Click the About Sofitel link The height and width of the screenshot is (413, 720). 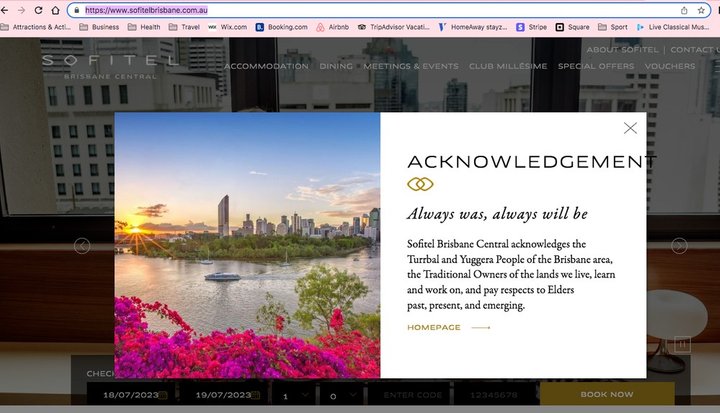[622, 50]
